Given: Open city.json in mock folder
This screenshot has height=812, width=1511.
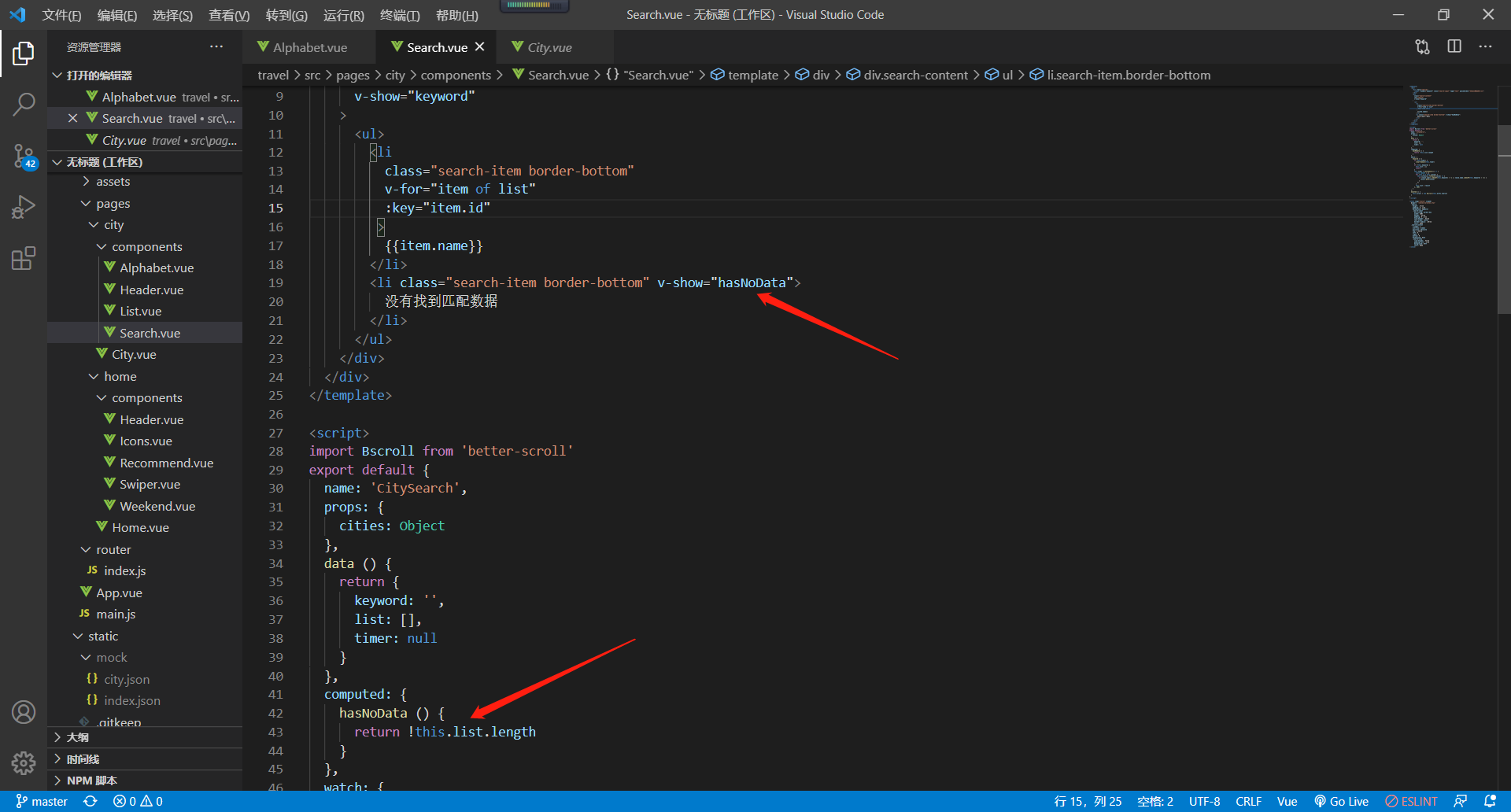Looking at the screenshot, I should tap(126, 679).
